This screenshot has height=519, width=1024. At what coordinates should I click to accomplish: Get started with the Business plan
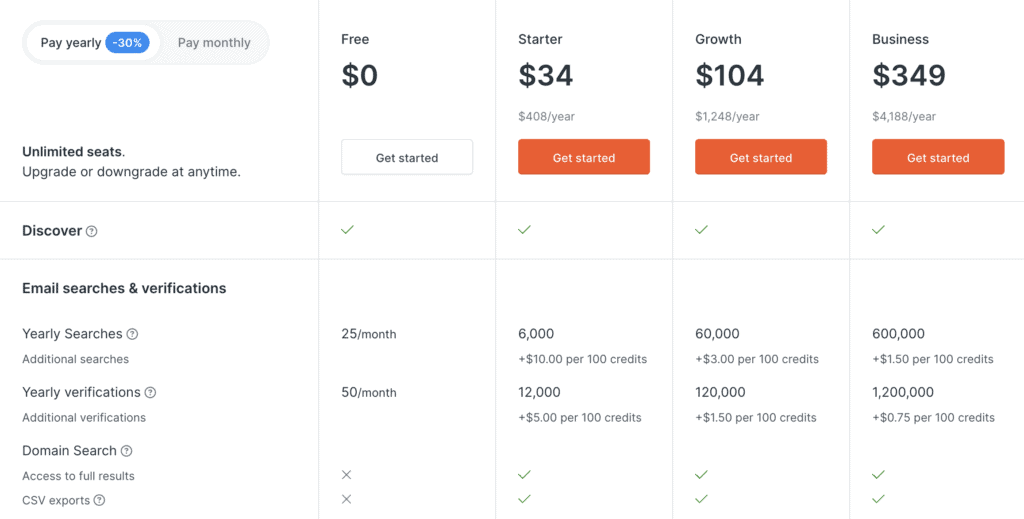pos(938,157)
